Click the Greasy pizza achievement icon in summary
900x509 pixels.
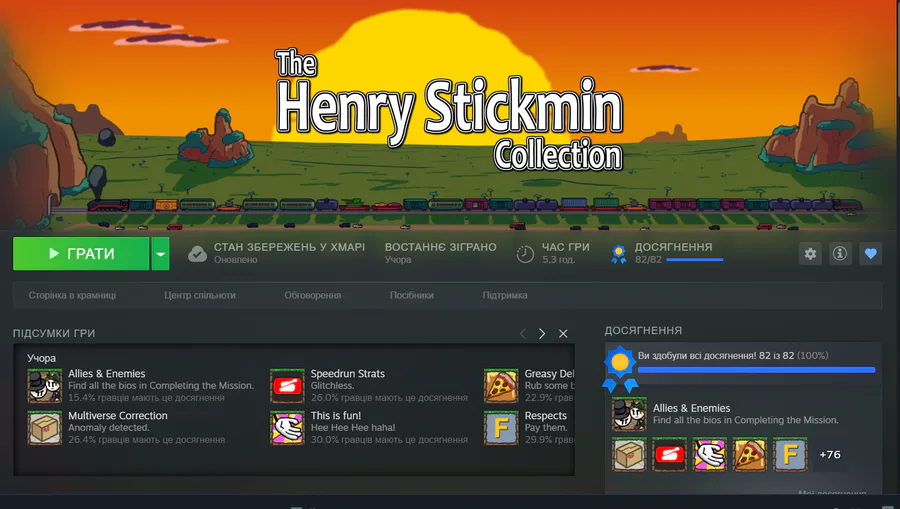click(x=501, y=386)
